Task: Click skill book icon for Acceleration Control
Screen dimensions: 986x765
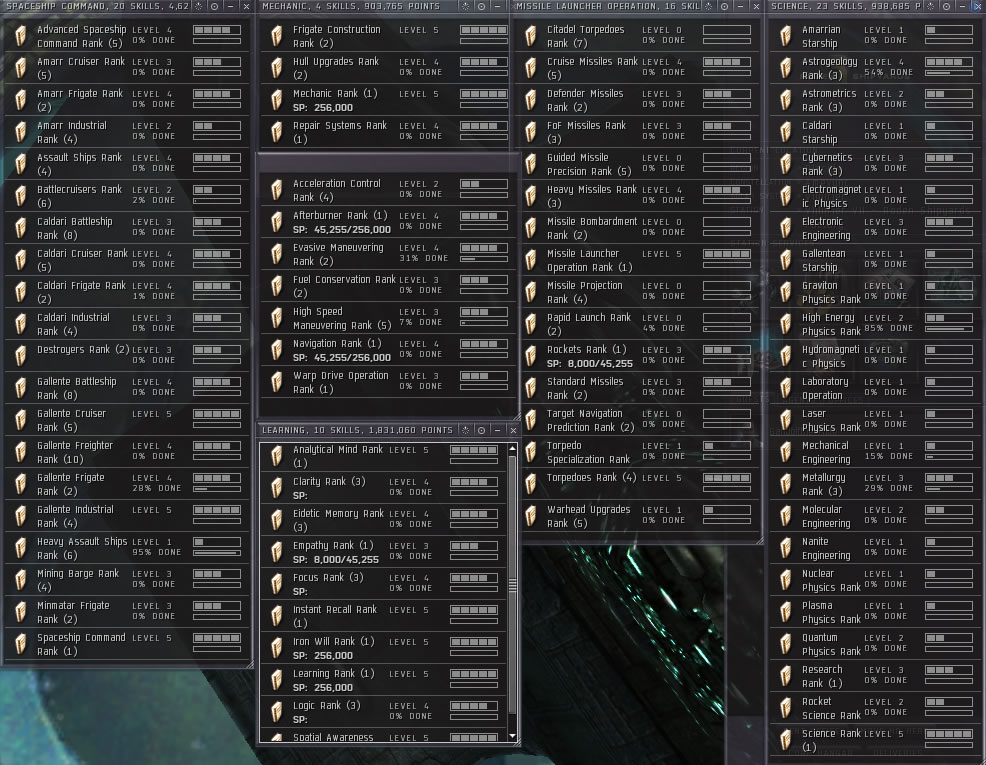Action: [x=277, y=190]
